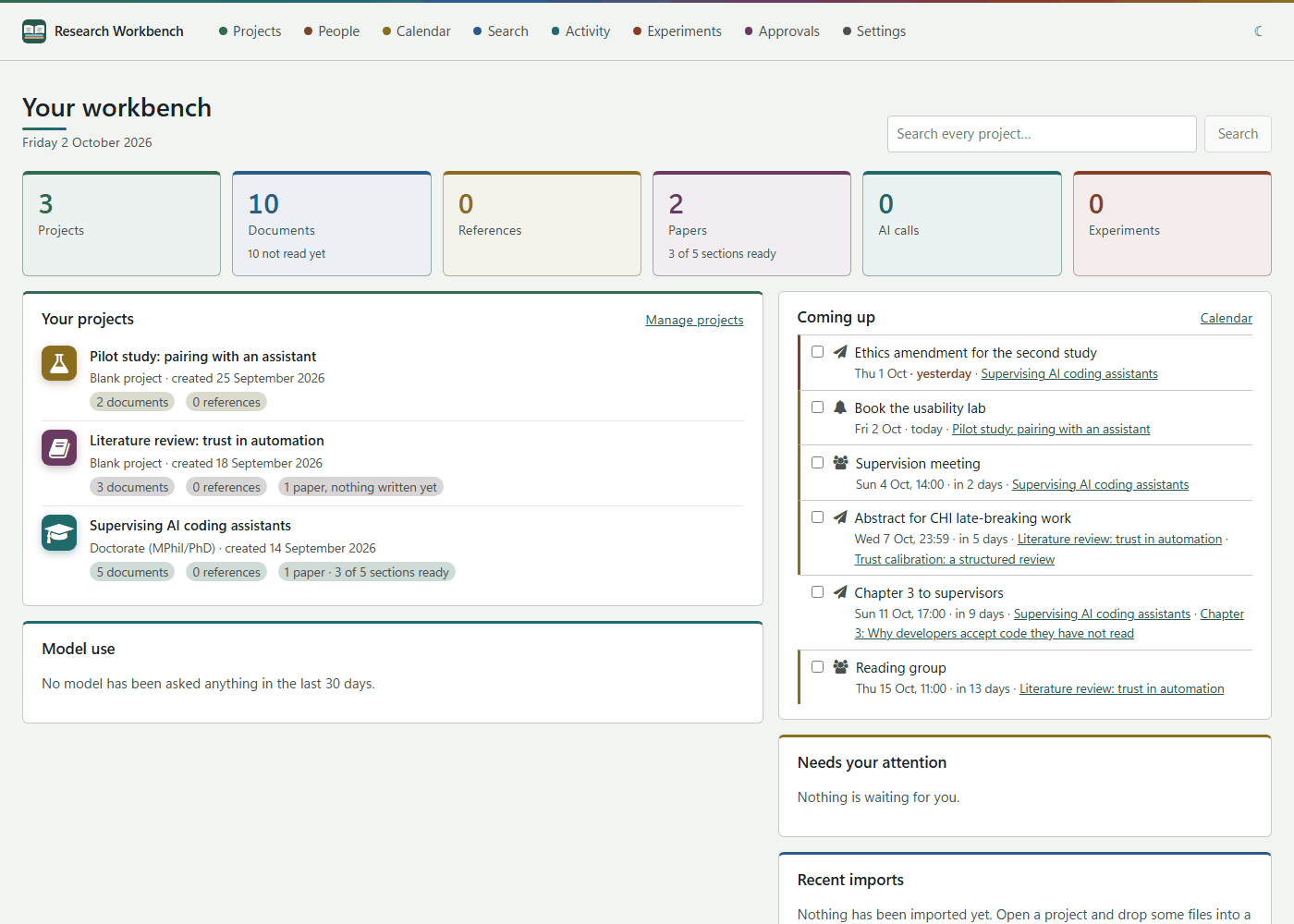1294x924 pixels.
Task: Tick the Reading group checkbox
Action: click(818, 667)
